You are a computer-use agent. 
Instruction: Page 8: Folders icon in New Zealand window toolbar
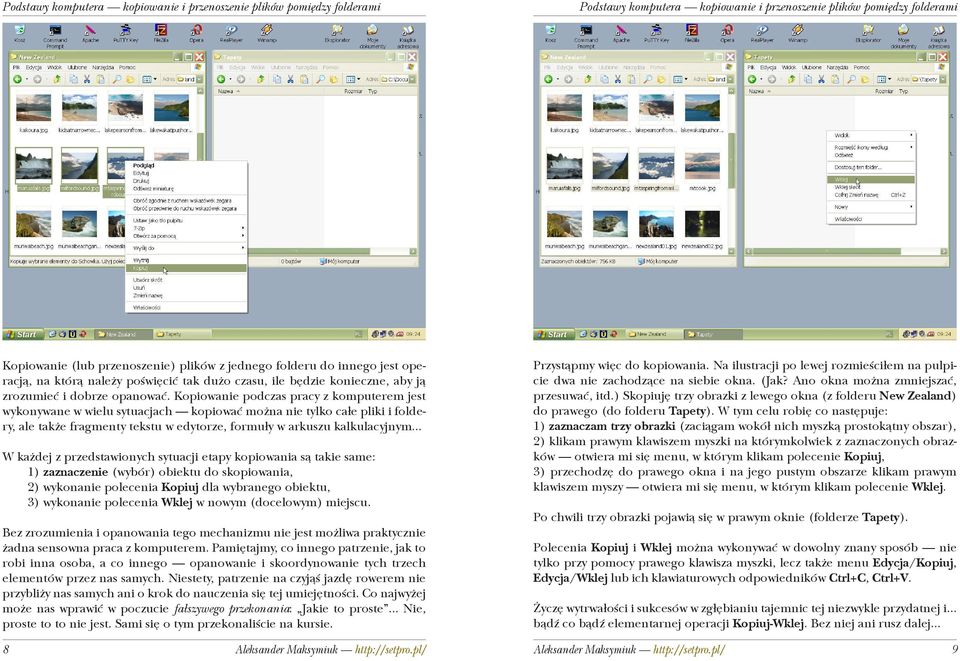click(x=130, y=79)
